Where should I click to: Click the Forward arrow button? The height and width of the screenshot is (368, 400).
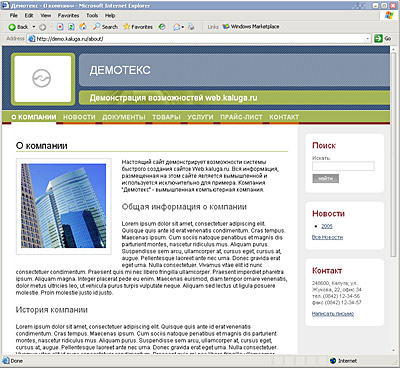43,27
